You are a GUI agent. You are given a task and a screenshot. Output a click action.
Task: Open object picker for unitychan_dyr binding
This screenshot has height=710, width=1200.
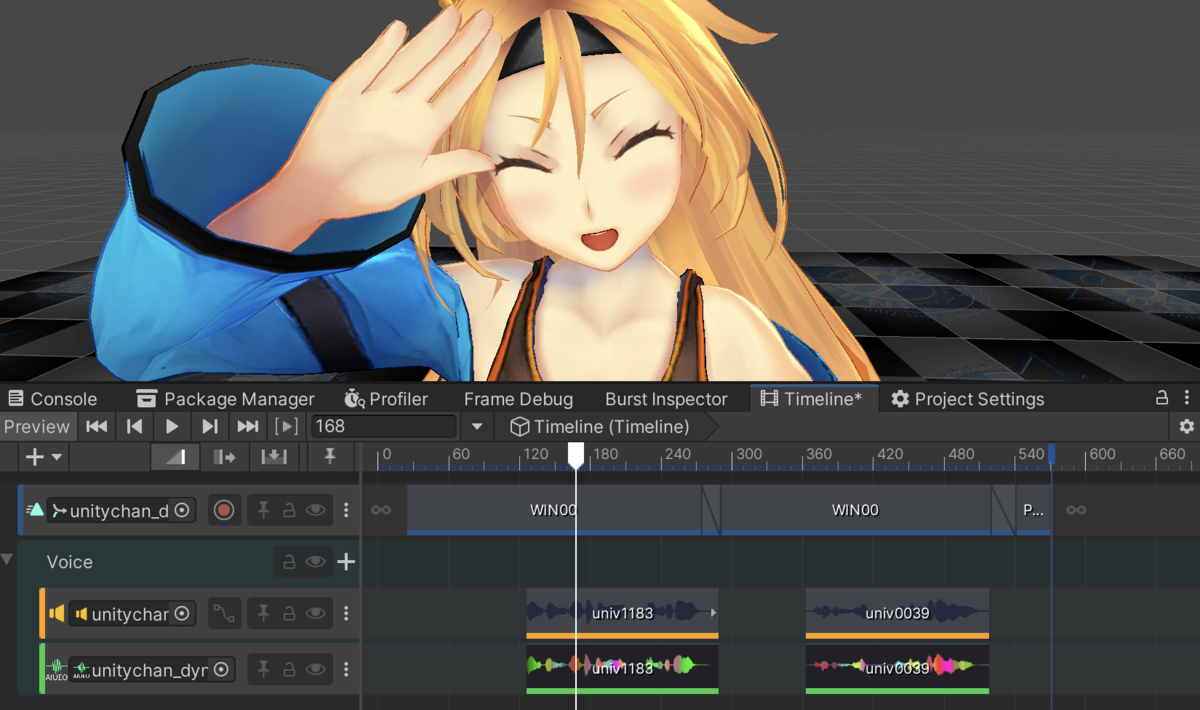222,670
